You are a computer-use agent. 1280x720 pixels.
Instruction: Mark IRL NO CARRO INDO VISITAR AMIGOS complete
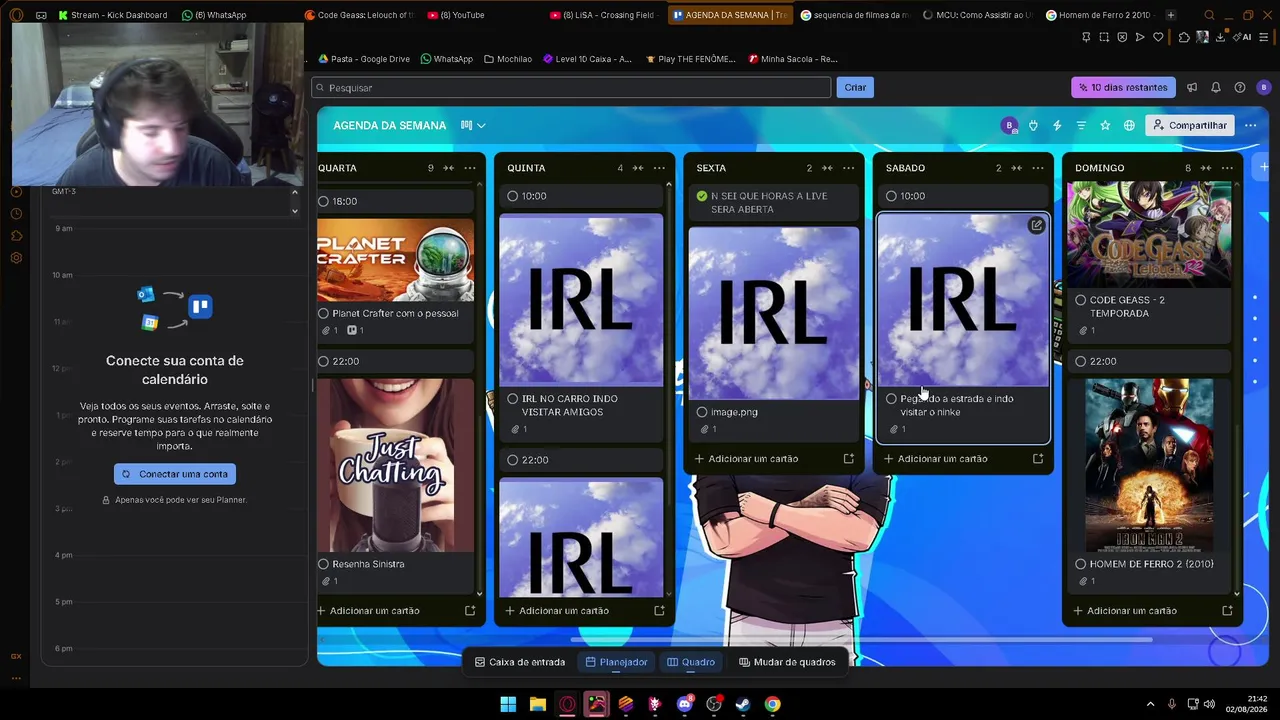513,399
